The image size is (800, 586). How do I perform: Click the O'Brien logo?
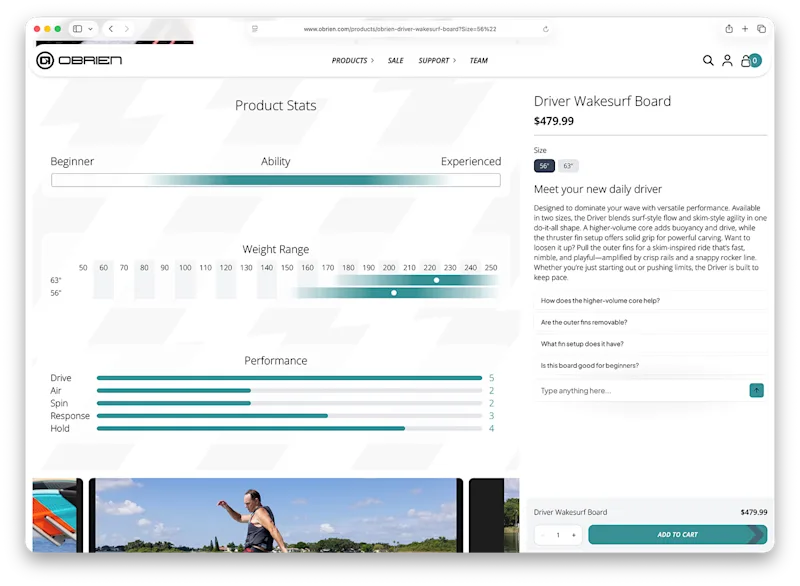point(79,60)
